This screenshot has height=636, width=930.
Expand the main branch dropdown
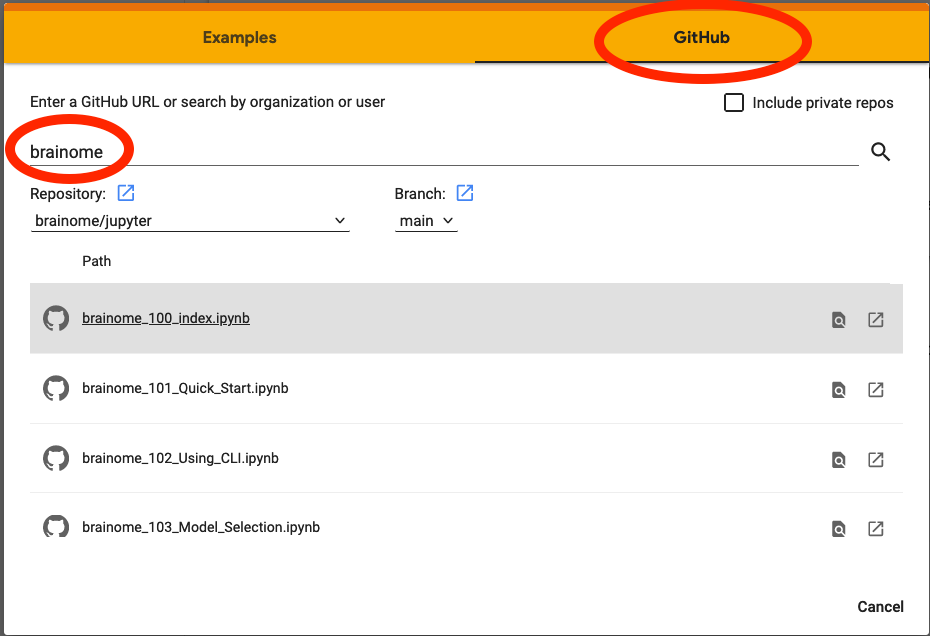(x=426, y=221)
